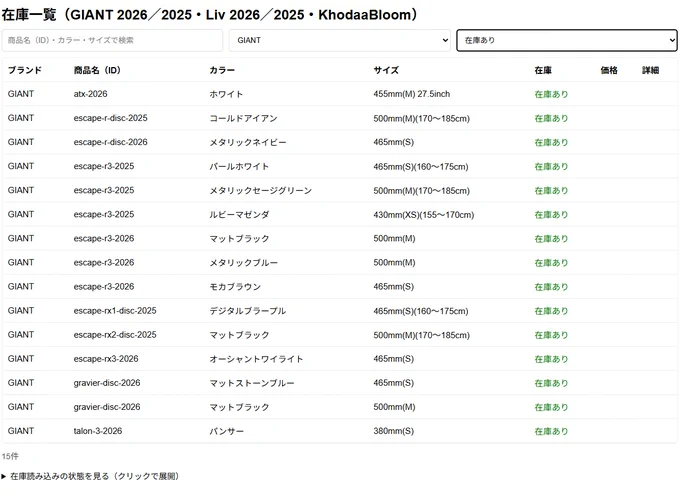This screenshot has width=680, height=497.
Task: Click the ブランド column header
Action: coord(25,70)
